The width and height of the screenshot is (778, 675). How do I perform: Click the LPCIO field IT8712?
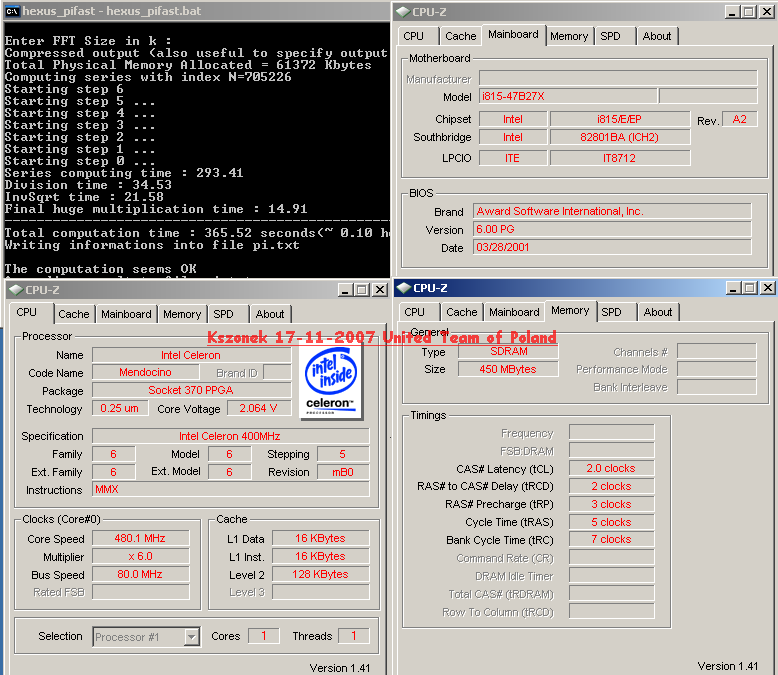click(620, 158)
